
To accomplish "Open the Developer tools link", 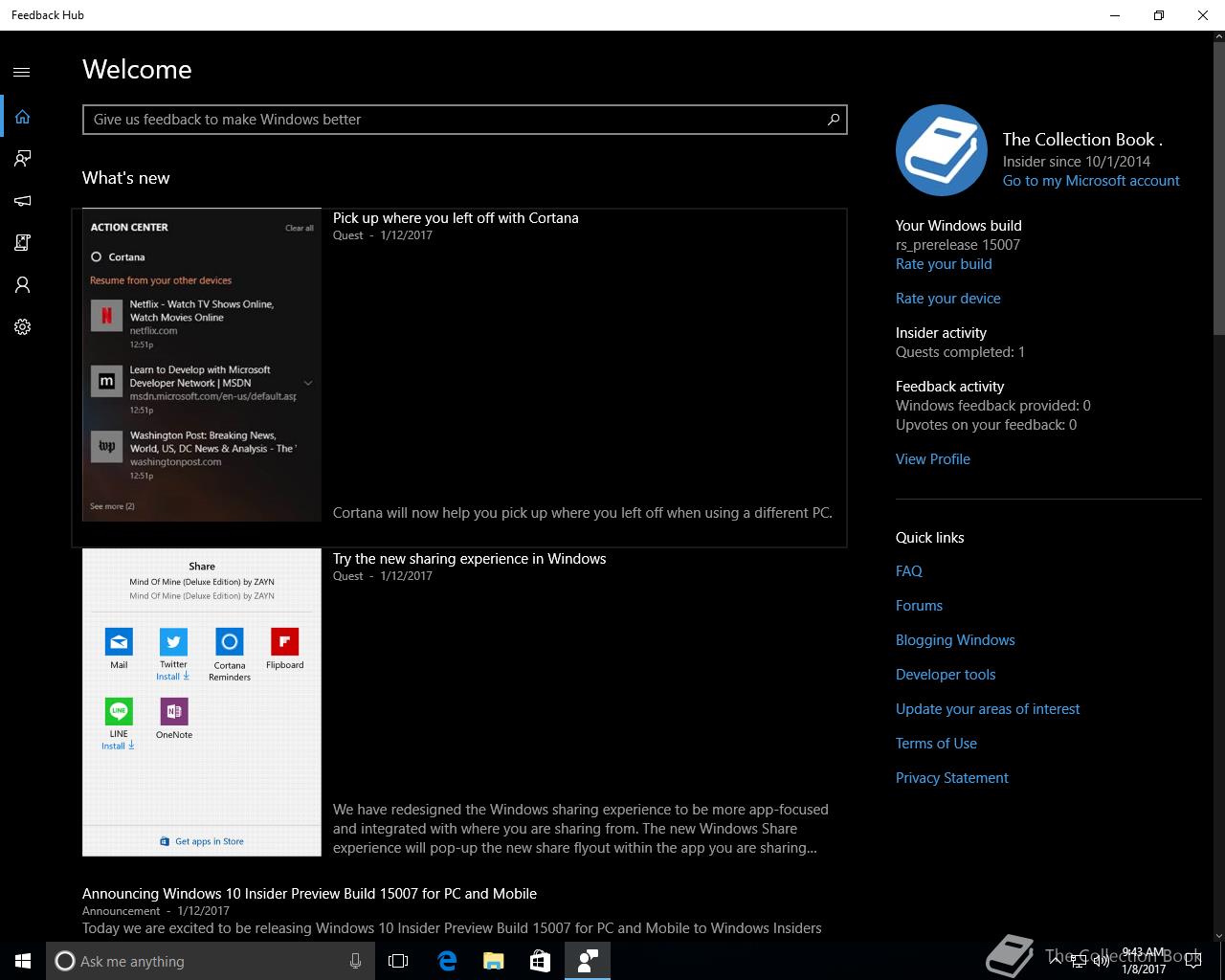I will click(946, 675).
